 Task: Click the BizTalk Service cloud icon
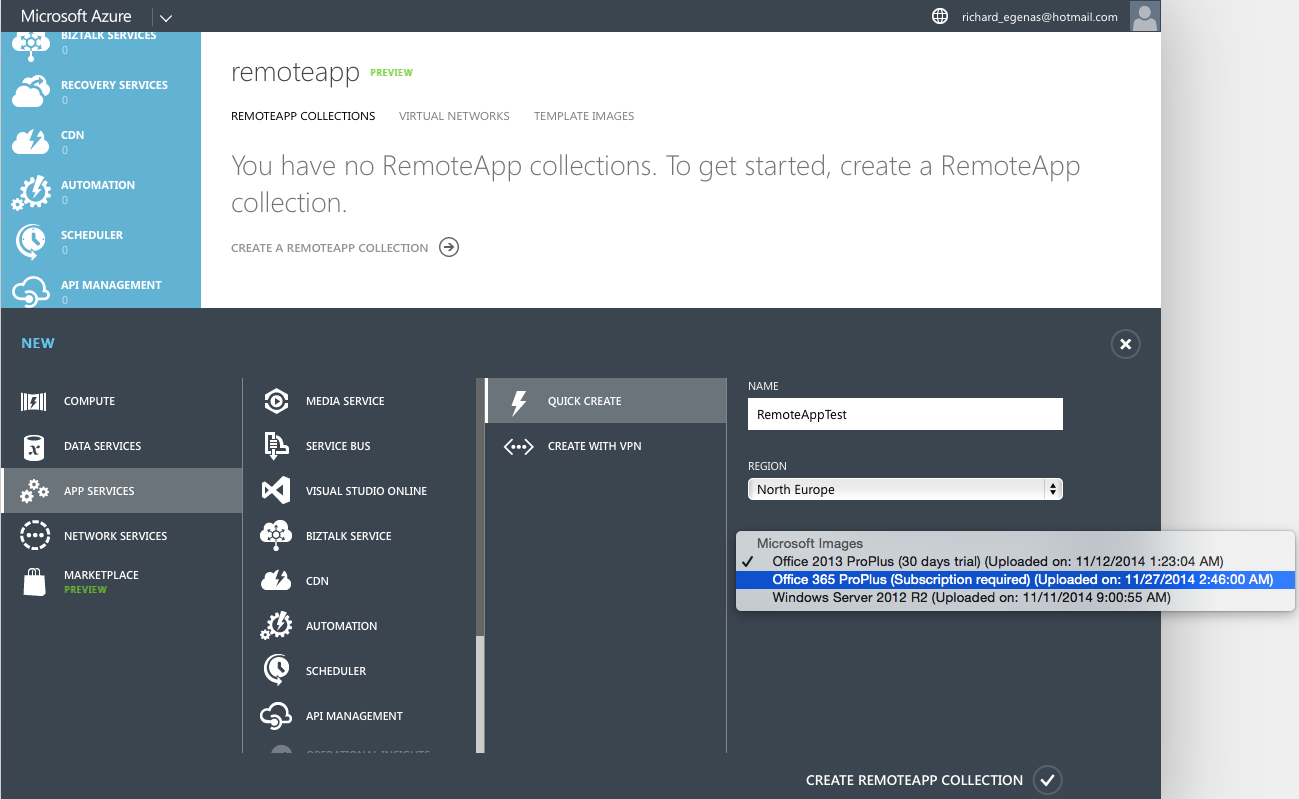point(276,536)
